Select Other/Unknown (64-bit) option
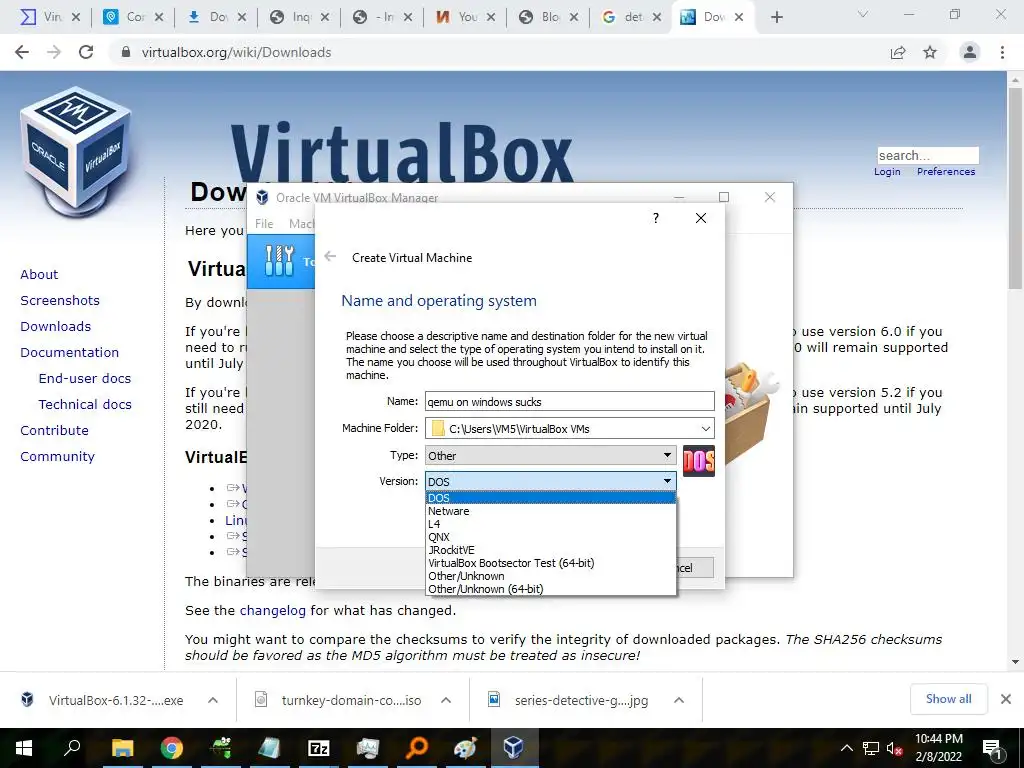Screen dimensions: 1024x768 551,589
